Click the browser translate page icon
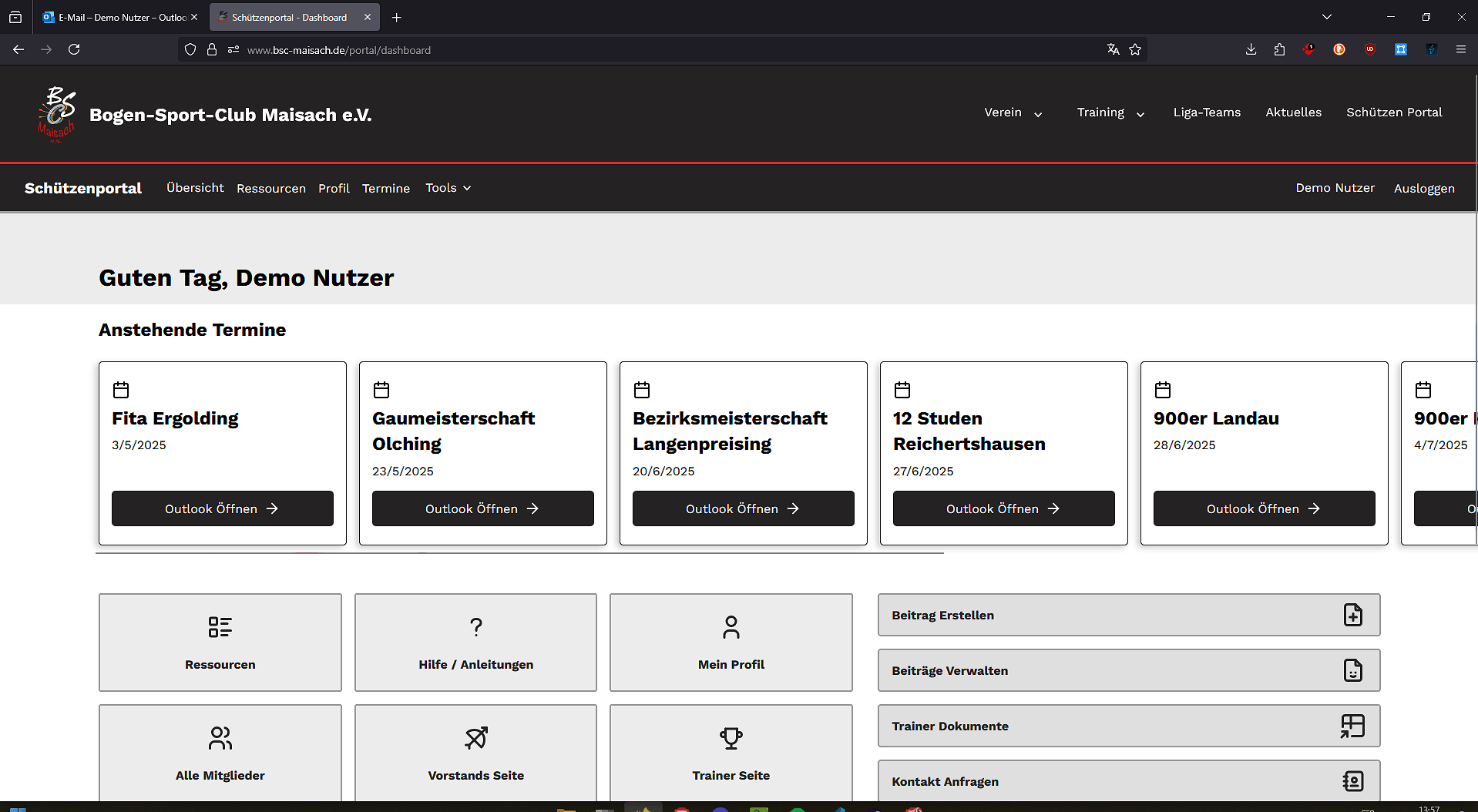This screenshot has height=812, width=1478. pyautogui.click(x=1113, y=49)
